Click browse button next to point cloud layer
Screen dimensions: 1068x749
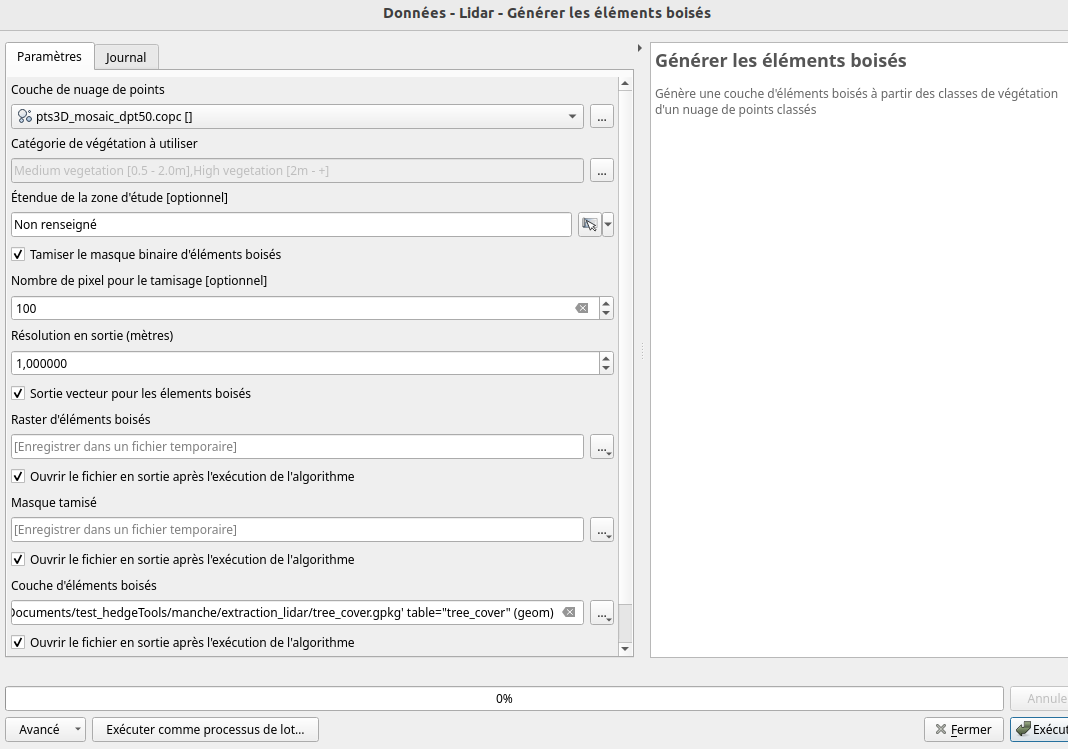[601, 117]
